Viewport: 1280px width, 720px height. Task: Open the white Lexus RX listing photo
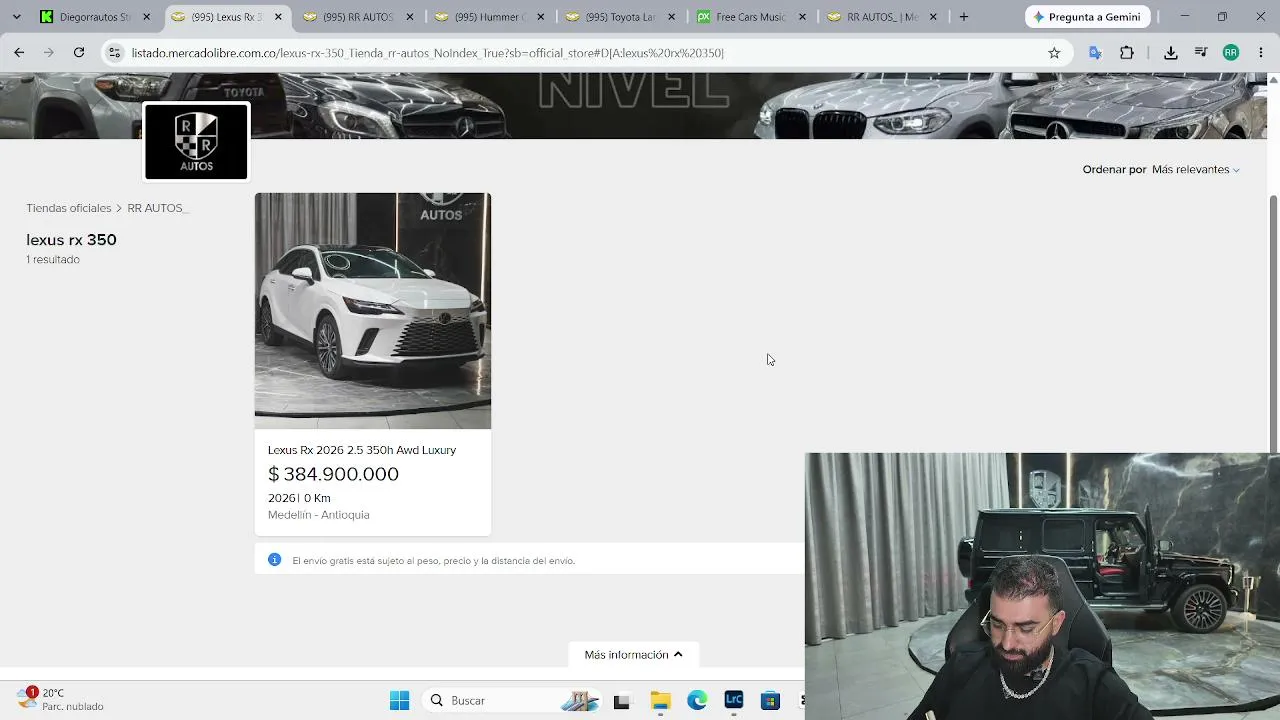point(373,311)
